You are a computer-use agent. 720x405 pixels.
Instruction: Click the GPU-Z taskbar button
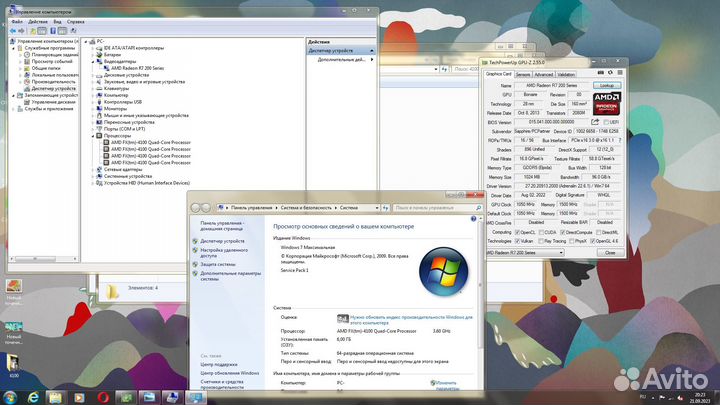tap(126, 398)
